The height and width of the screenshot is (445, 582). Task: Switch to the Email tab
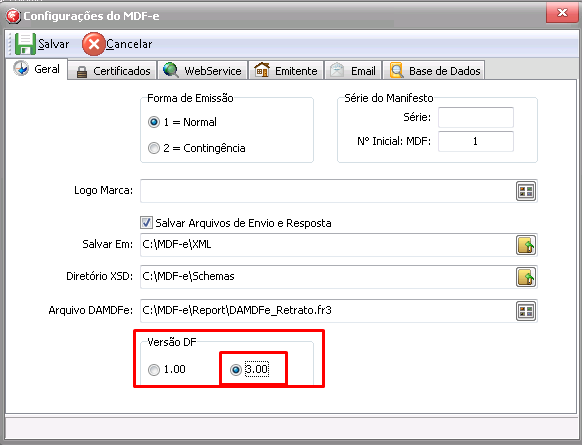coord(353,71)
